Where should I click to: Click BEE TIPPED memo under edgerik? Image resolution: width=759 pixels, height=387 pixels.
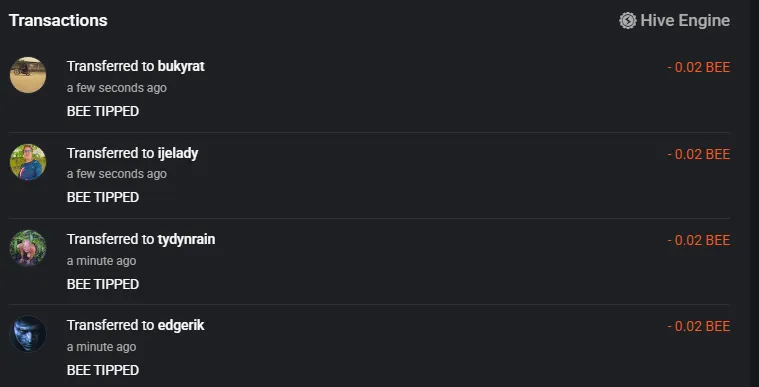pos(103,371)
